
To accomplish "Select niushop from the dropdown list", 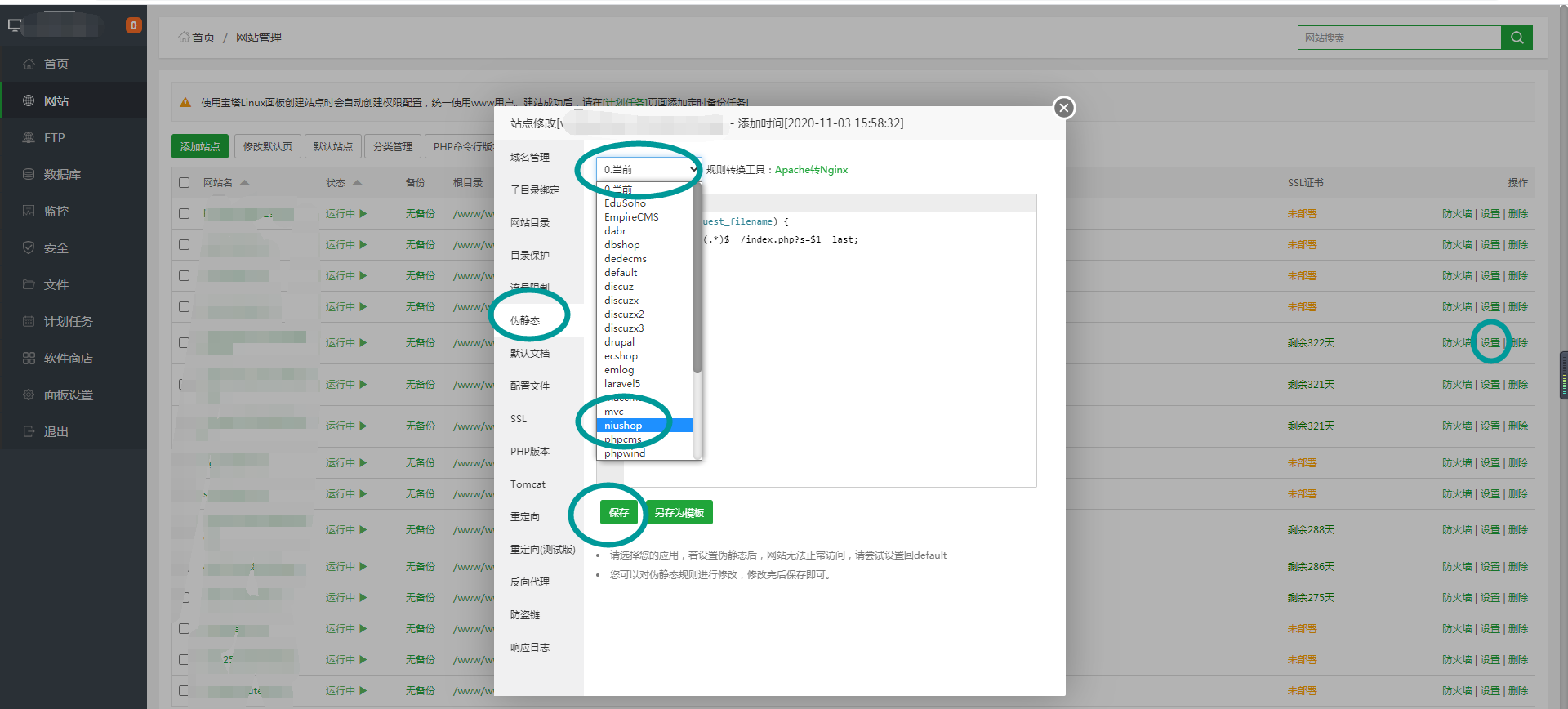I will (623, 426).
